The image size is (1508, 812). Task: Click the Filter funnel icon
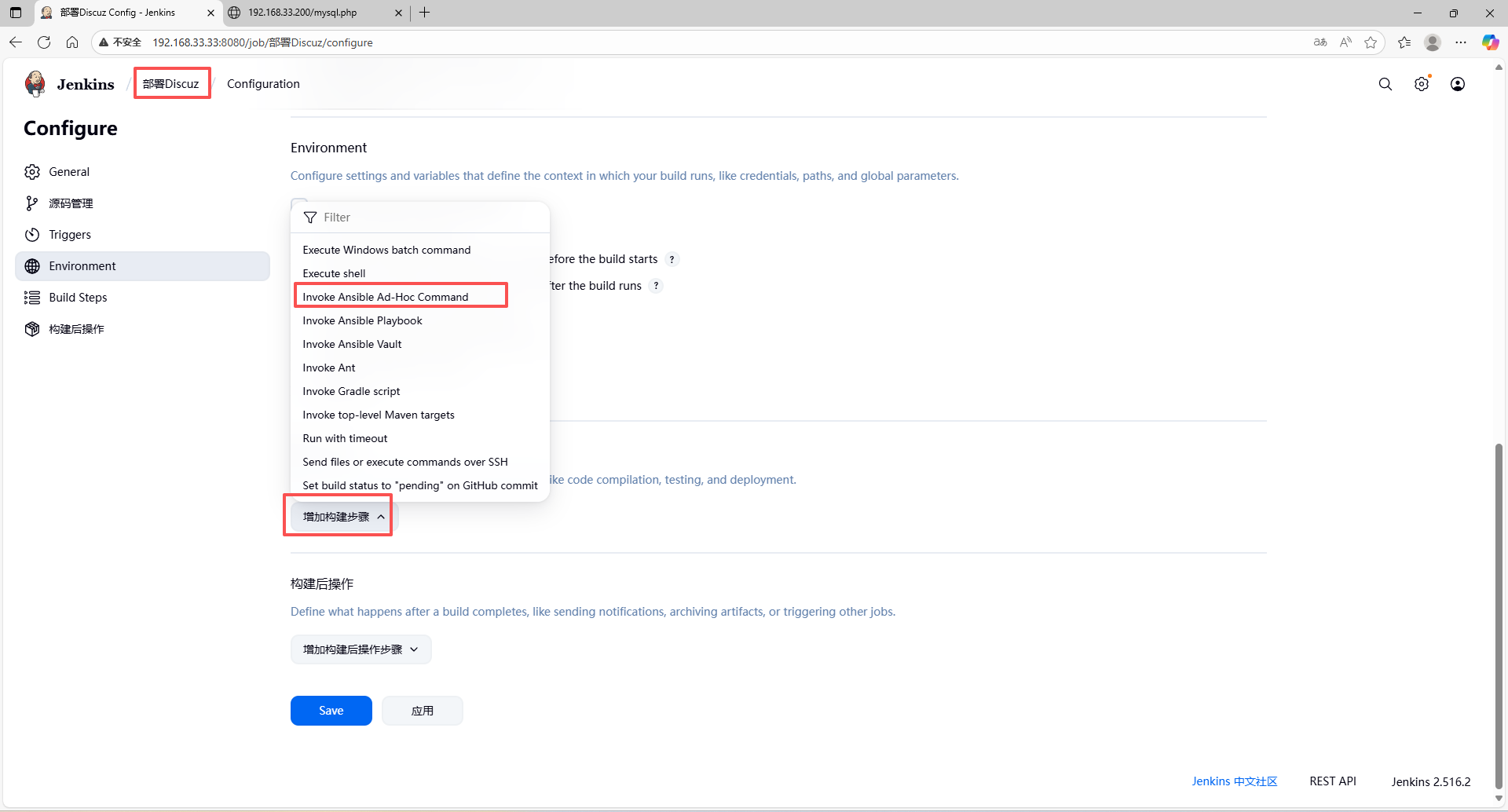click(x=310, y=218)
